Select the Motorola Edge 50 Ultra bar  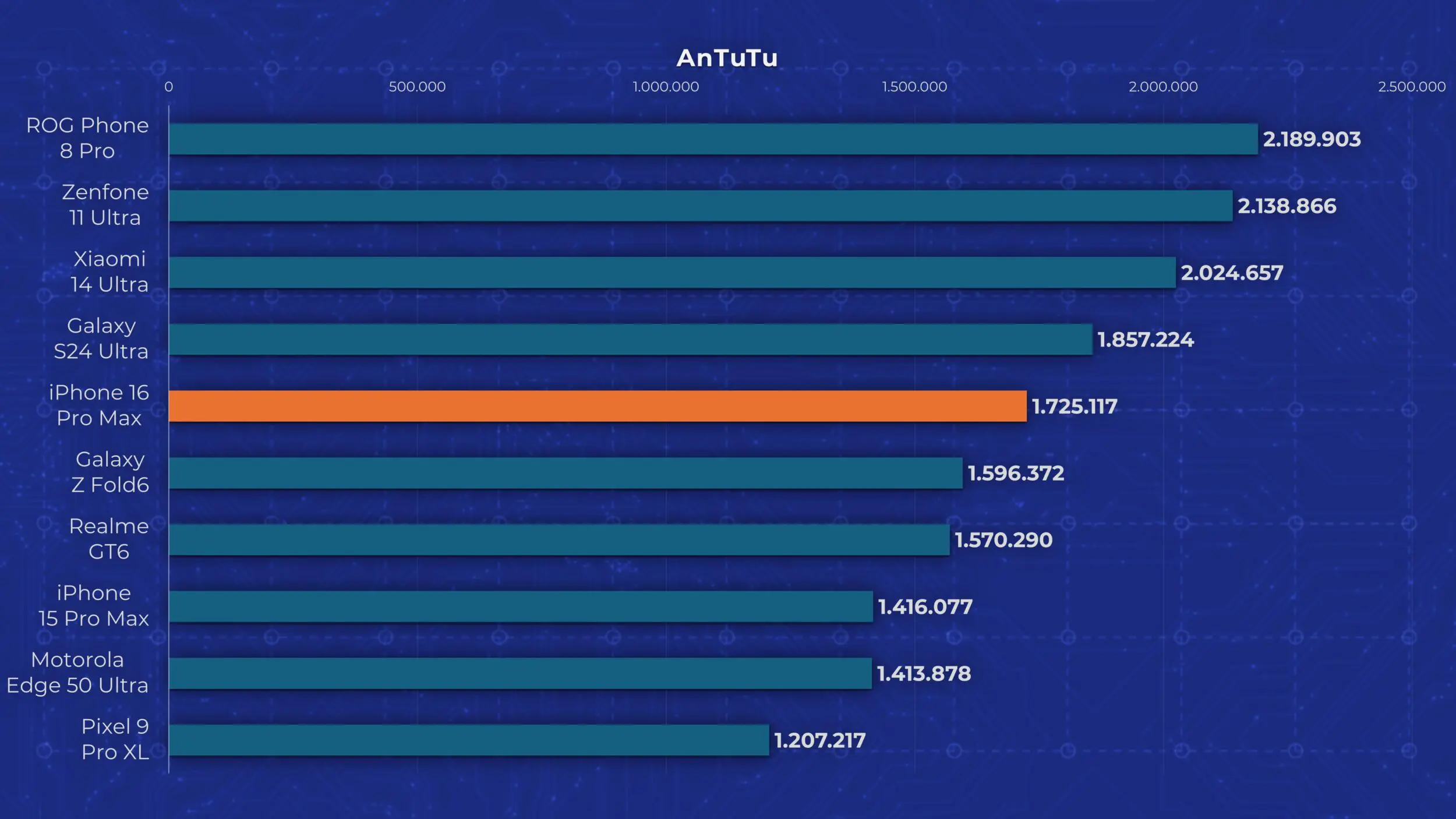pos(520,673)
